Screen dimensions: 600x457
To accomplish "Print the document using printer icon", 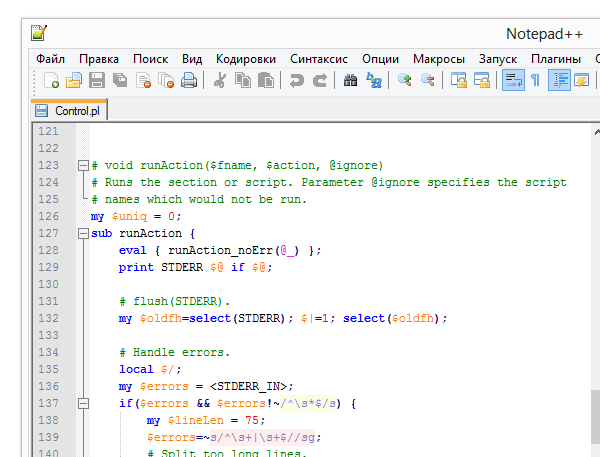I will (x=189, y=81).
